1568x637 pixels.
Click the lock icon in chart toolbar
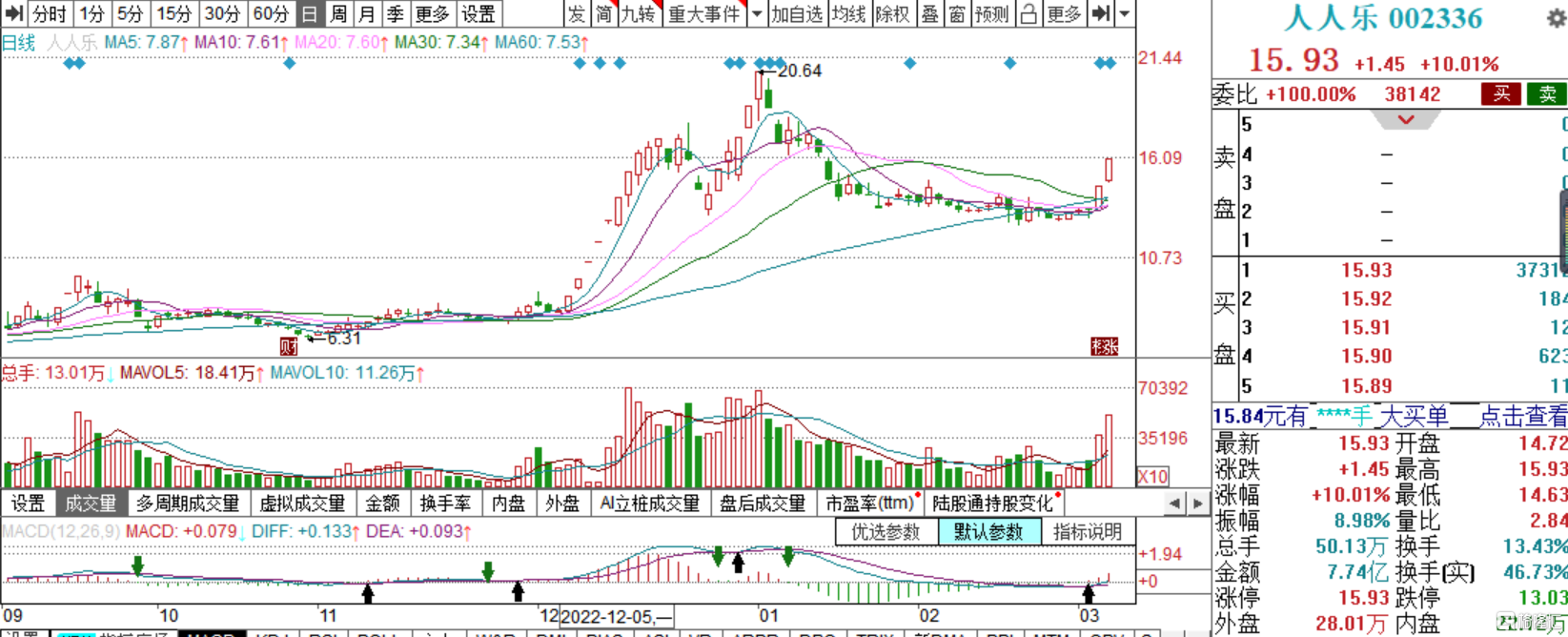click(x=1028, y=13)
